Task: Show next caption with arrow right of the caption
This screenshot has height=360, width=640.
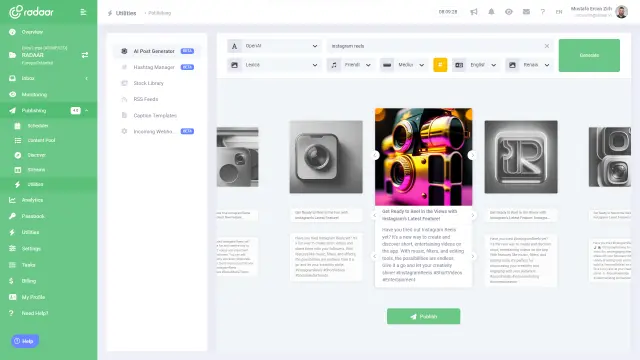Action: pos(473,256)
